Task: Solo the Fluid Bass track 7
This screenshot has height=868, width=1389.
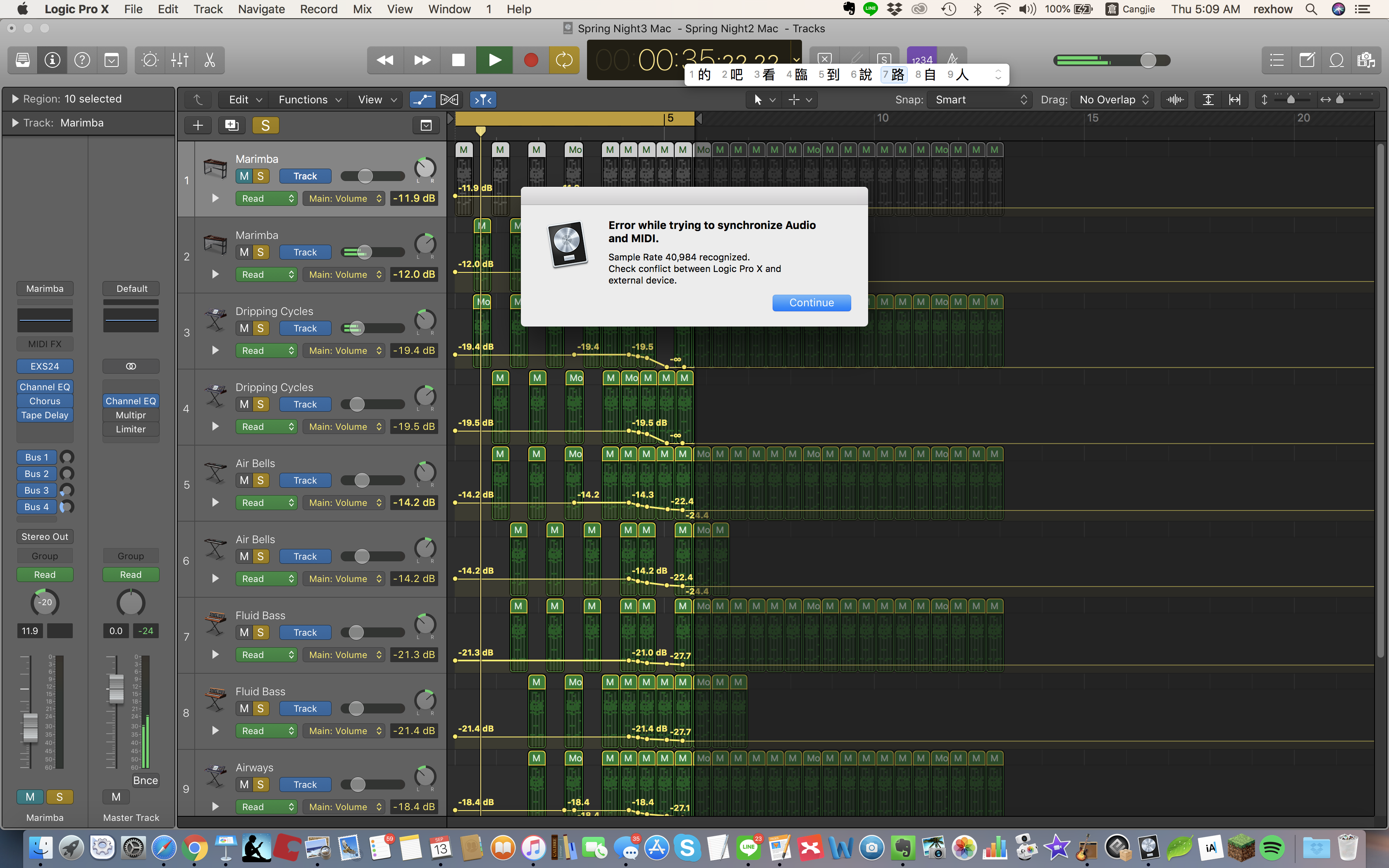Action: 260,633
